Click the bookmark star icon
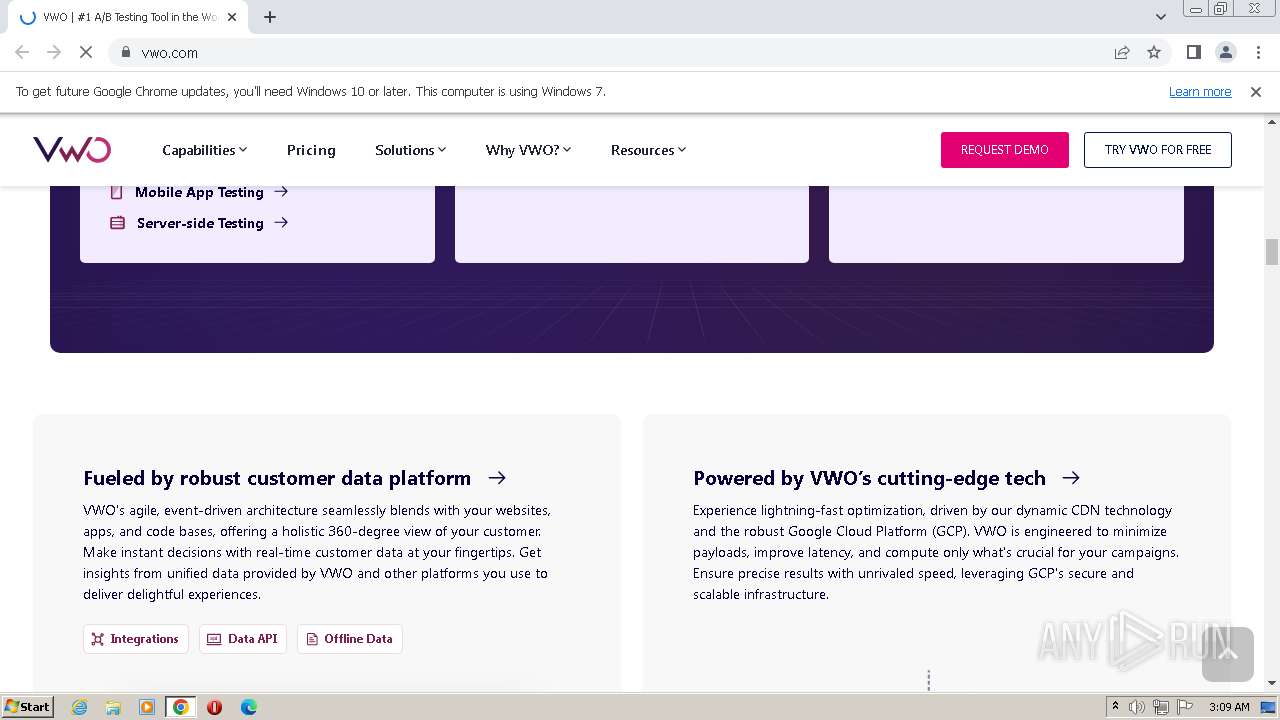 click(x=1154, y=52)
